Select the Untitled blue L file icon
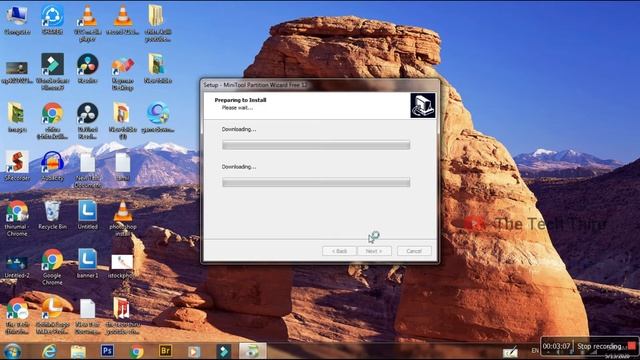 click(x=87, y=215)
